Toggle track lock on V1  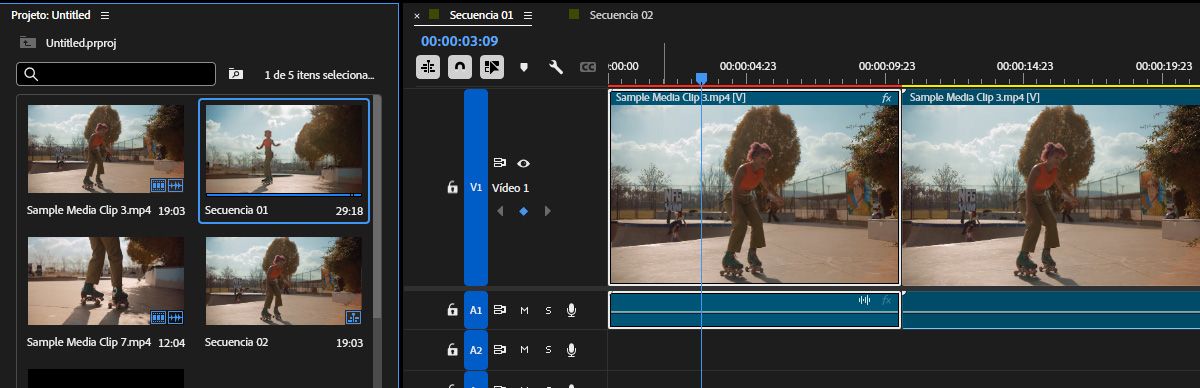click(452, 187)
